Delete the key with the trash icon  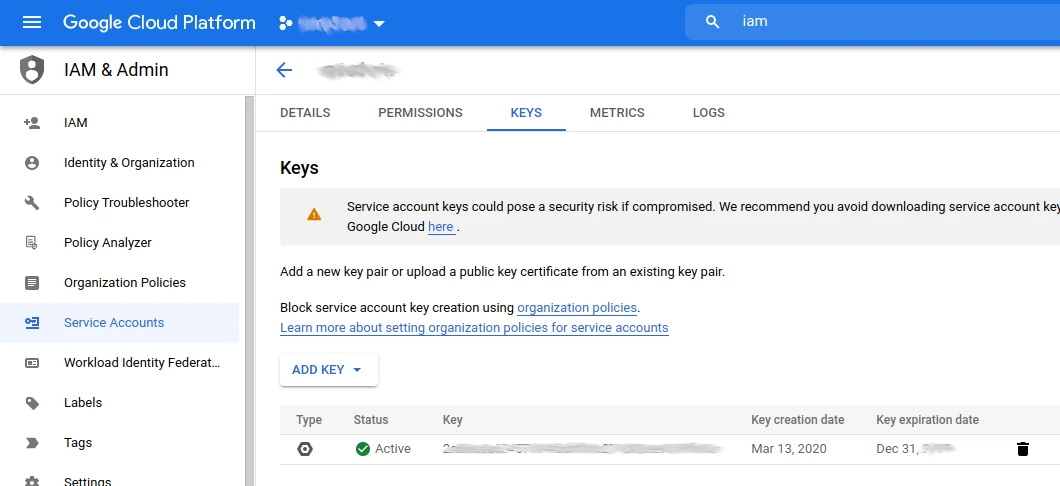pyautogui.click(x=1023, y=449)
